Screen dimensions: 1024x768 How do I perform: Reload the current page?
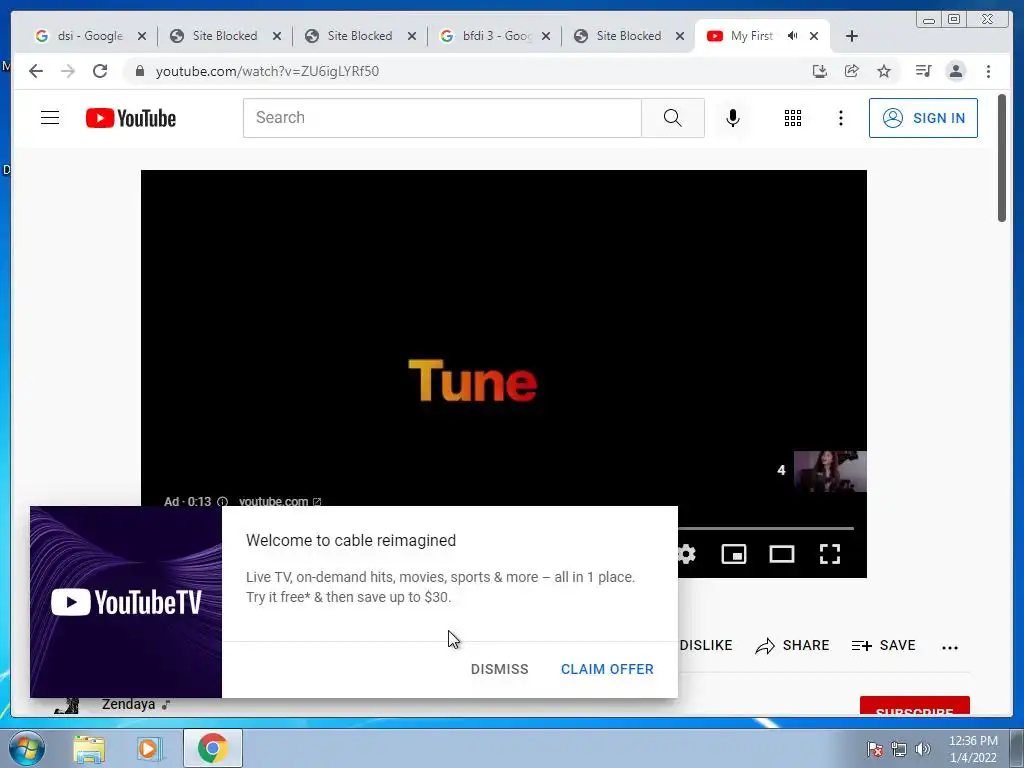[100, 71]
